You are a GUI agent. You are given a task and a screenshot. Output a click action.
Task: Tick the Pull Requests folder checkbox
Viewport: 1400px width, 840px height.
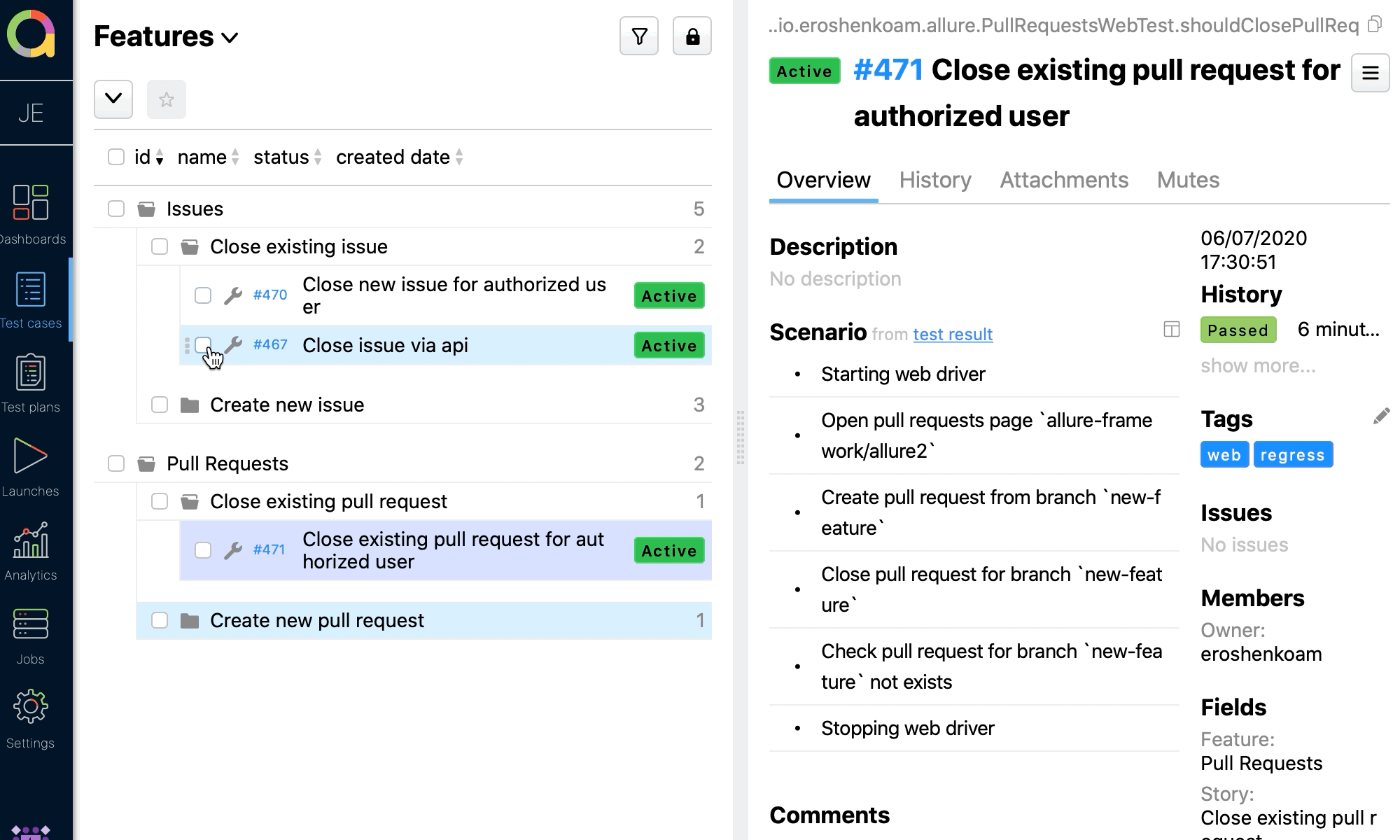click(116, 463)
